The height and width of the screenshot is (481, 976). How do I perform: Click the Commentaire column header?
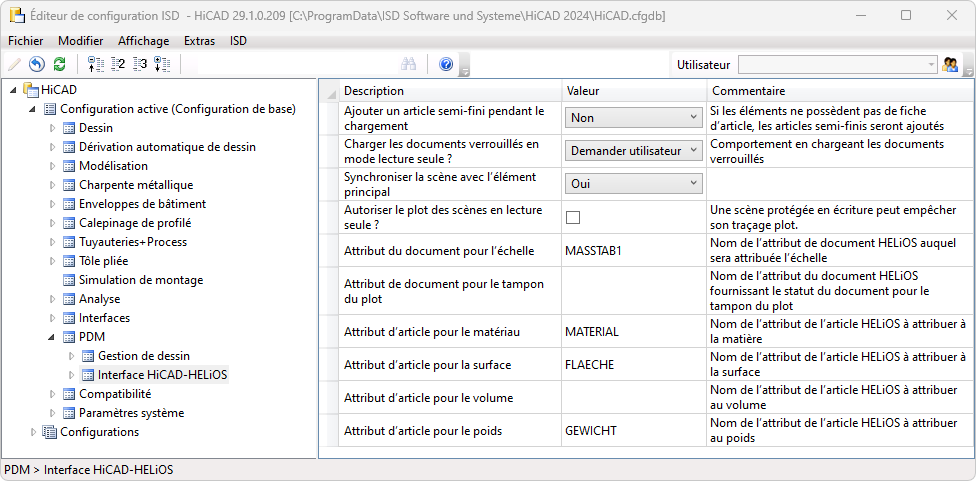tap(839, 91)
